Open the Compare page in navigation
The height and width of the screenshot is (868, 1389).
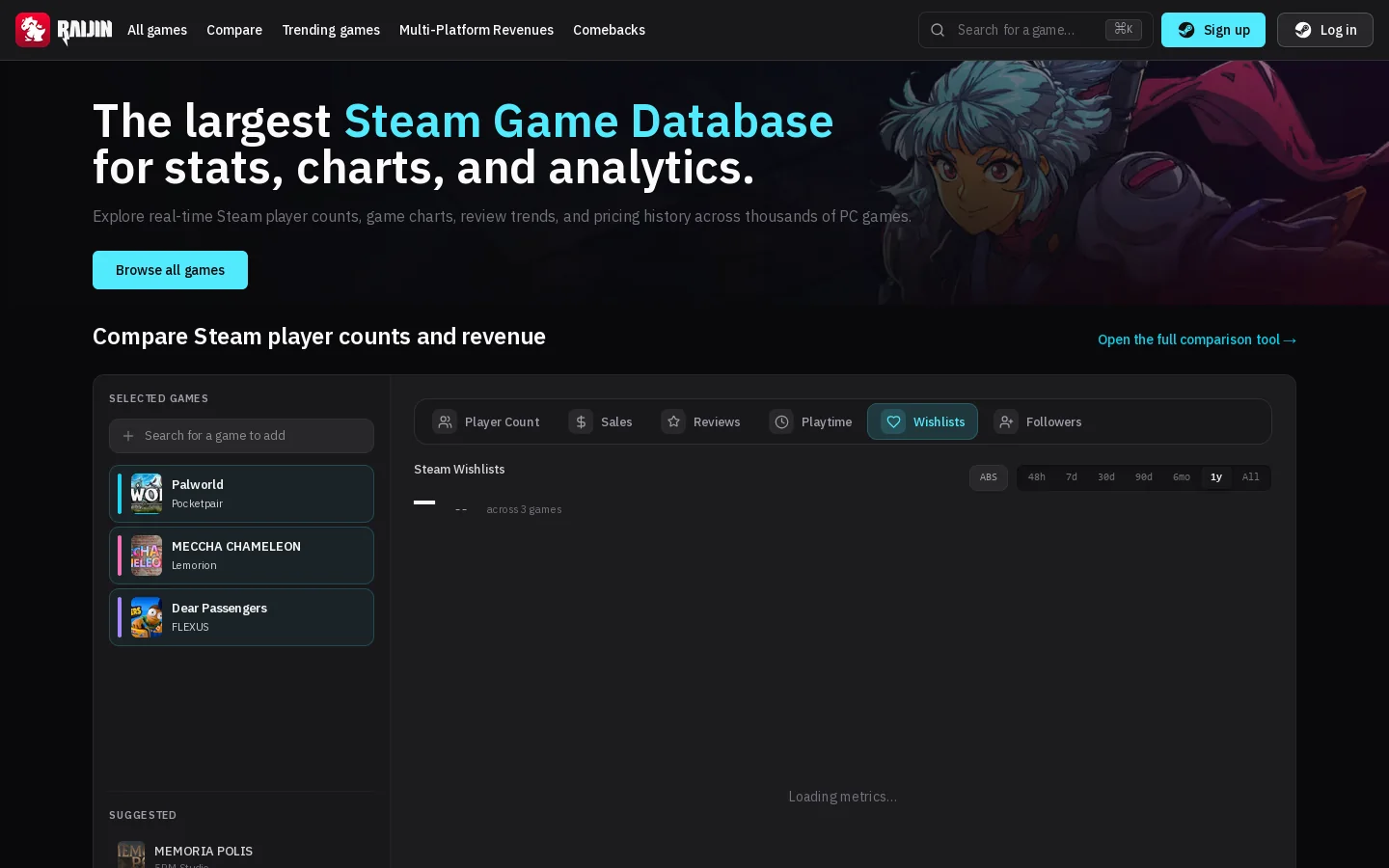[234, 30]
